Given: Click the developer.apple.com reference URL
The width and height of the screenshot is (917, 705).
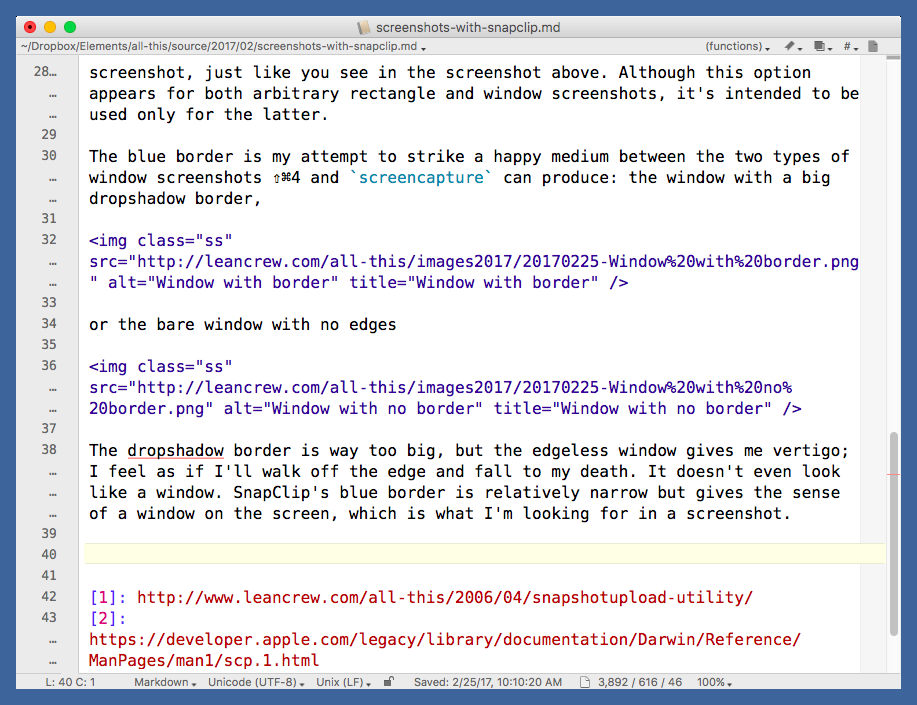Looking at the screenshot, I should tap(444, 640).
